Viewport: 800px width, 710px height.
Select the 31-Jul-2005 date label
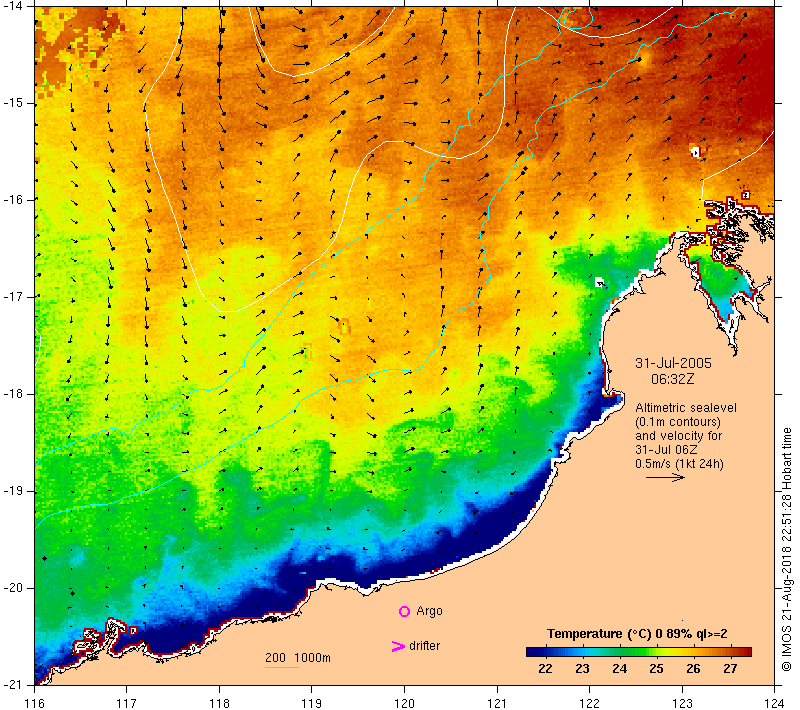673,363
